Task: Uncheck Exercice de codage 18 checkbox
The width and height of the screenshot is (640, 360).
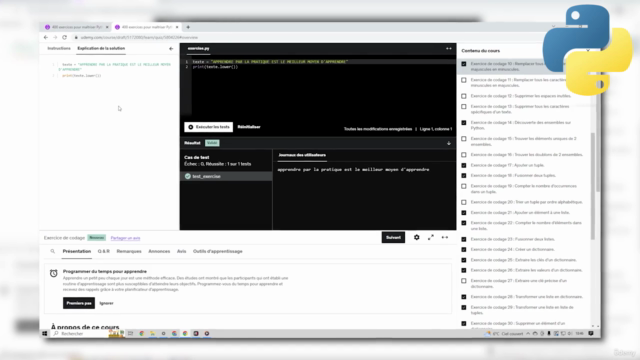Action: (x=464, y=176)
